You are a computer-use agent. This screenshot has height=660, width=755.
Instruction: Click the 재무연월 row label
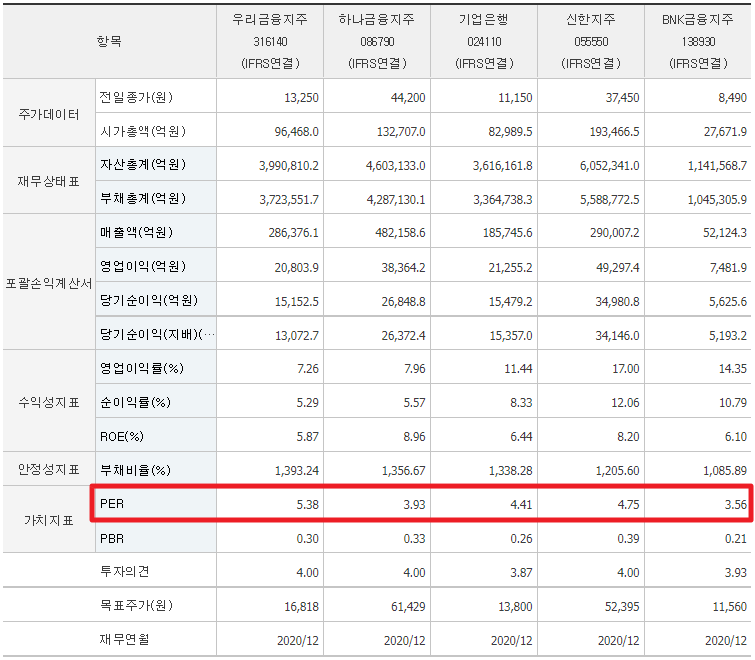click(124, 639)
